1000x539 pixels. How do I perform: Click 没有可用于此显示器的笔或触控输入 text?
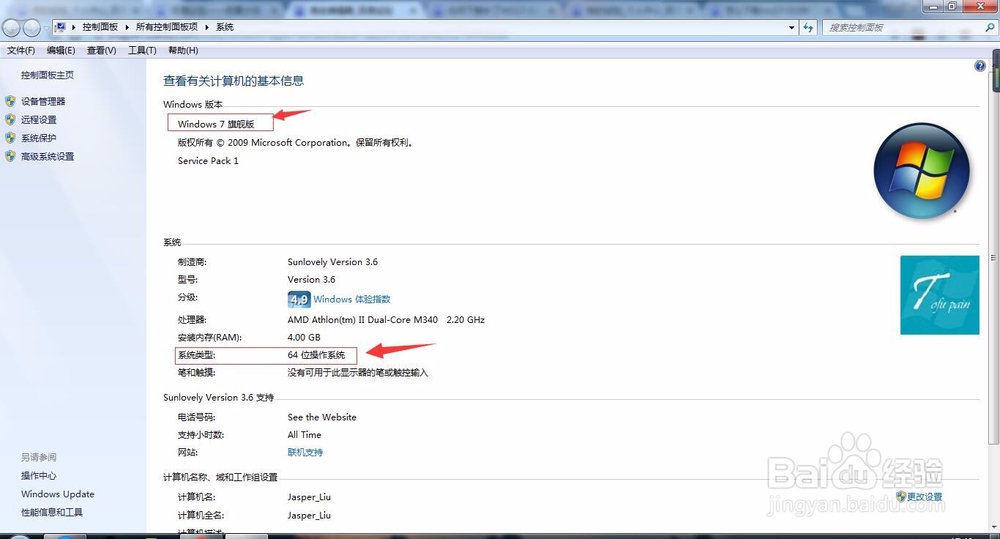pos(358,373)
